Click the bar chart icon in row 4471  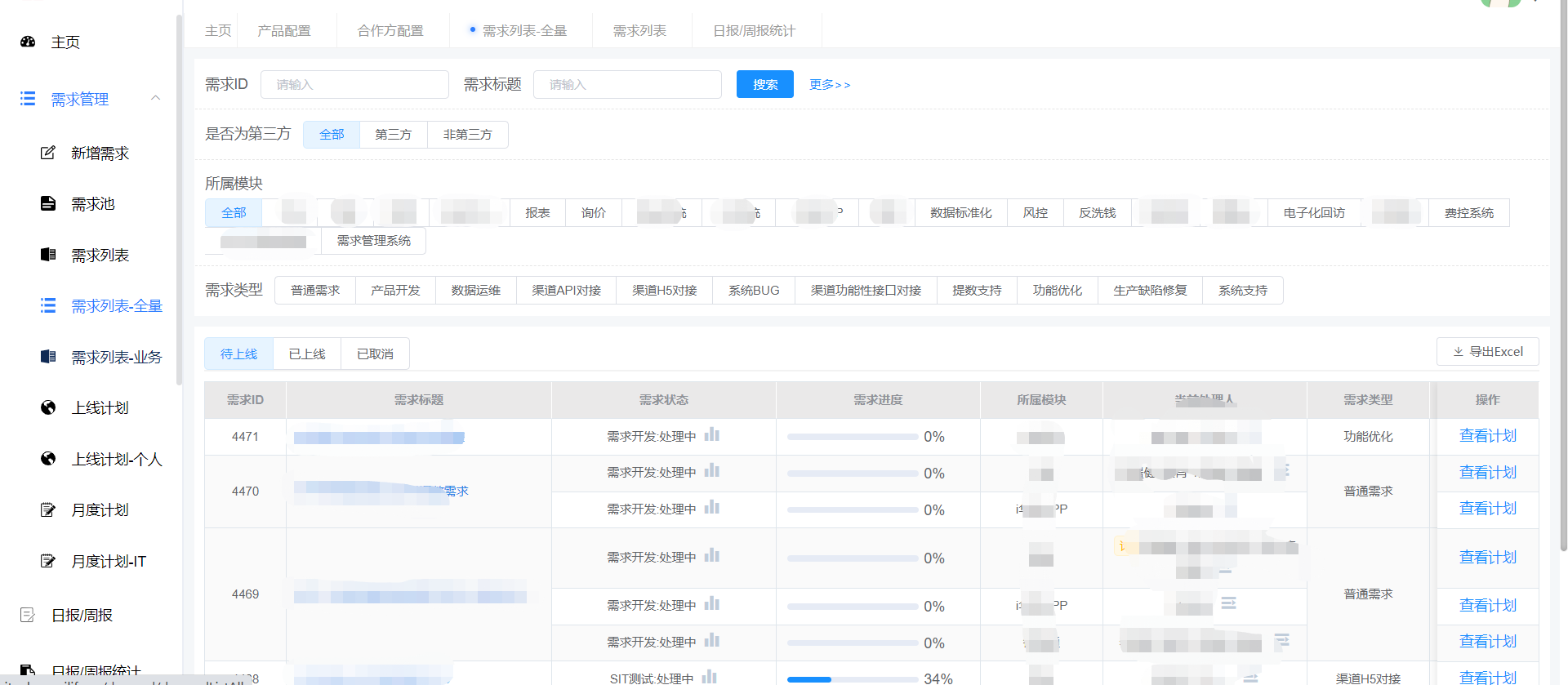point(712,434)
